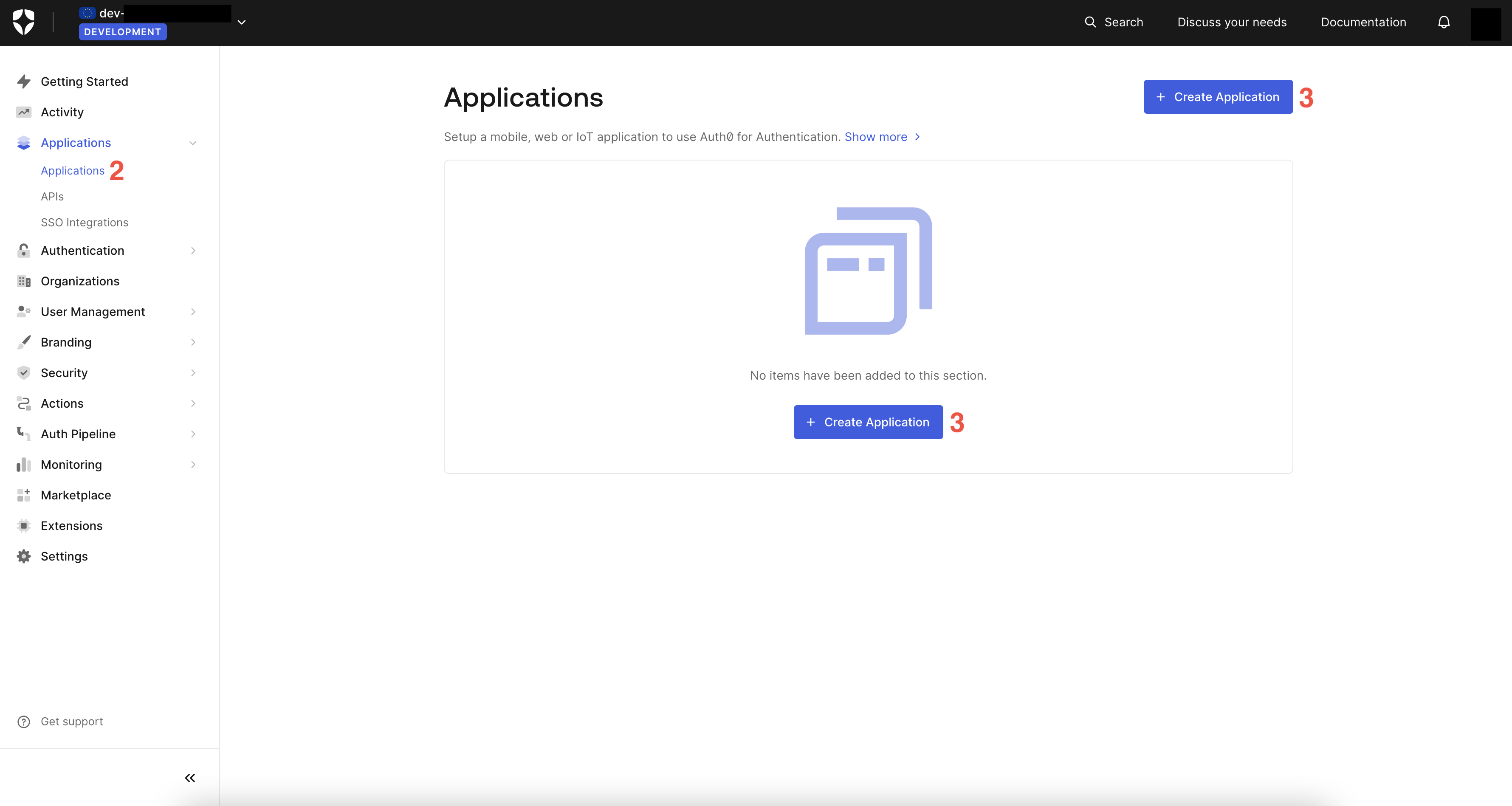Click the search magnifier icon

click(x=1090, y=23)
